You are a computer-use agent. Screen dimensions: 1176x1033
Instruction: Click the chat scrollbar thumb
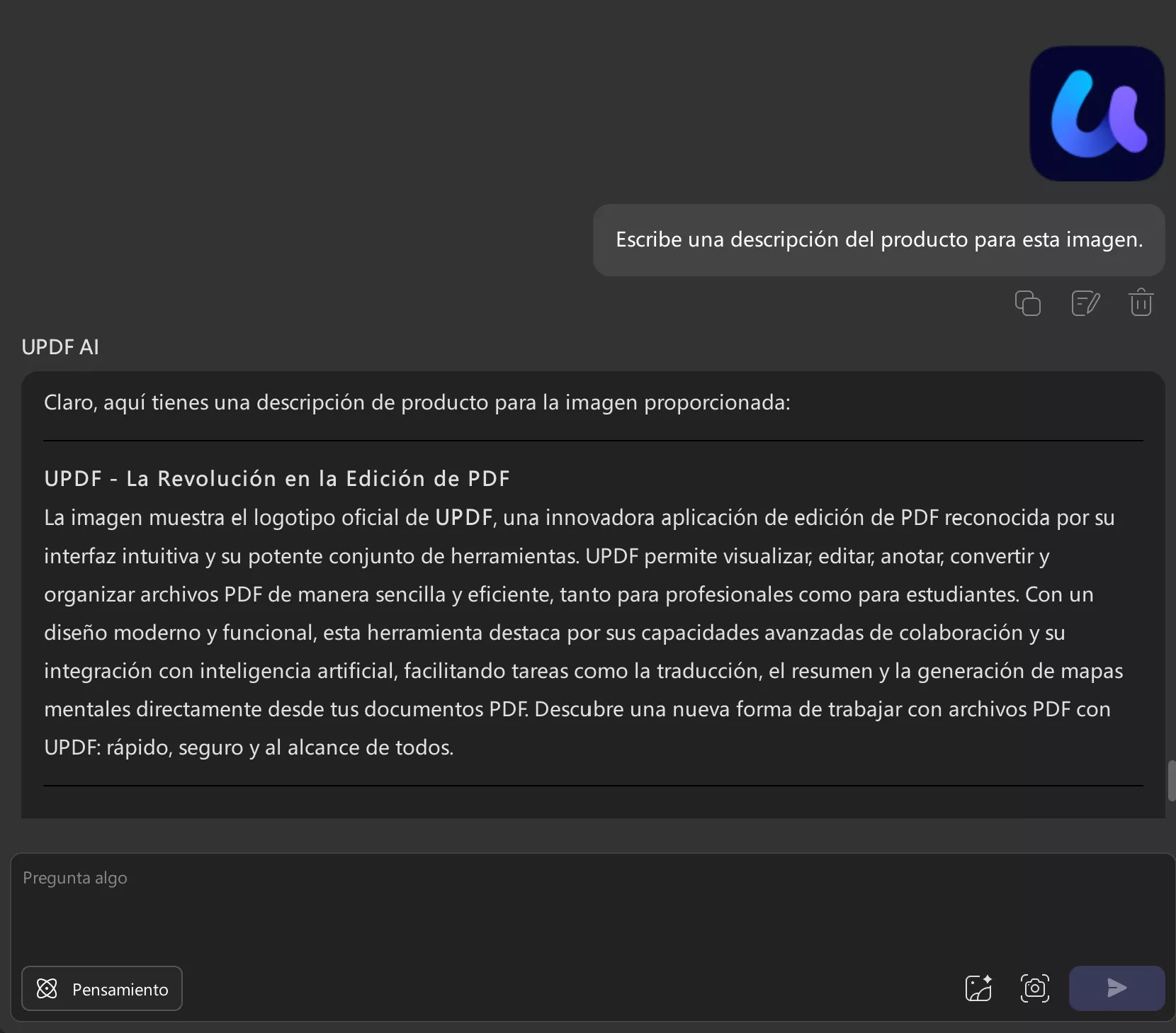(x=1172, y=780)
